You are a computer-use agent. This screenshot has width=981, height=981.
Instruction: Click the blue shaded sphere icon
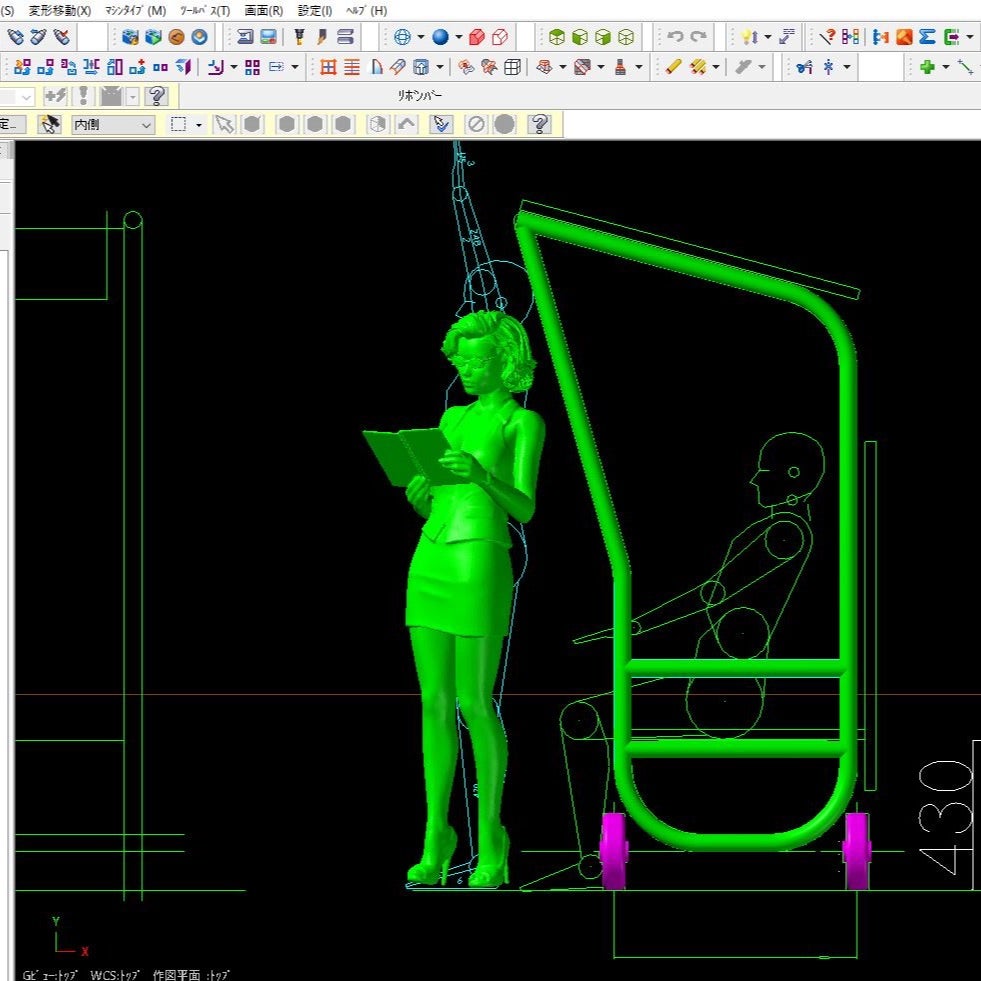(x=440, y=37)
